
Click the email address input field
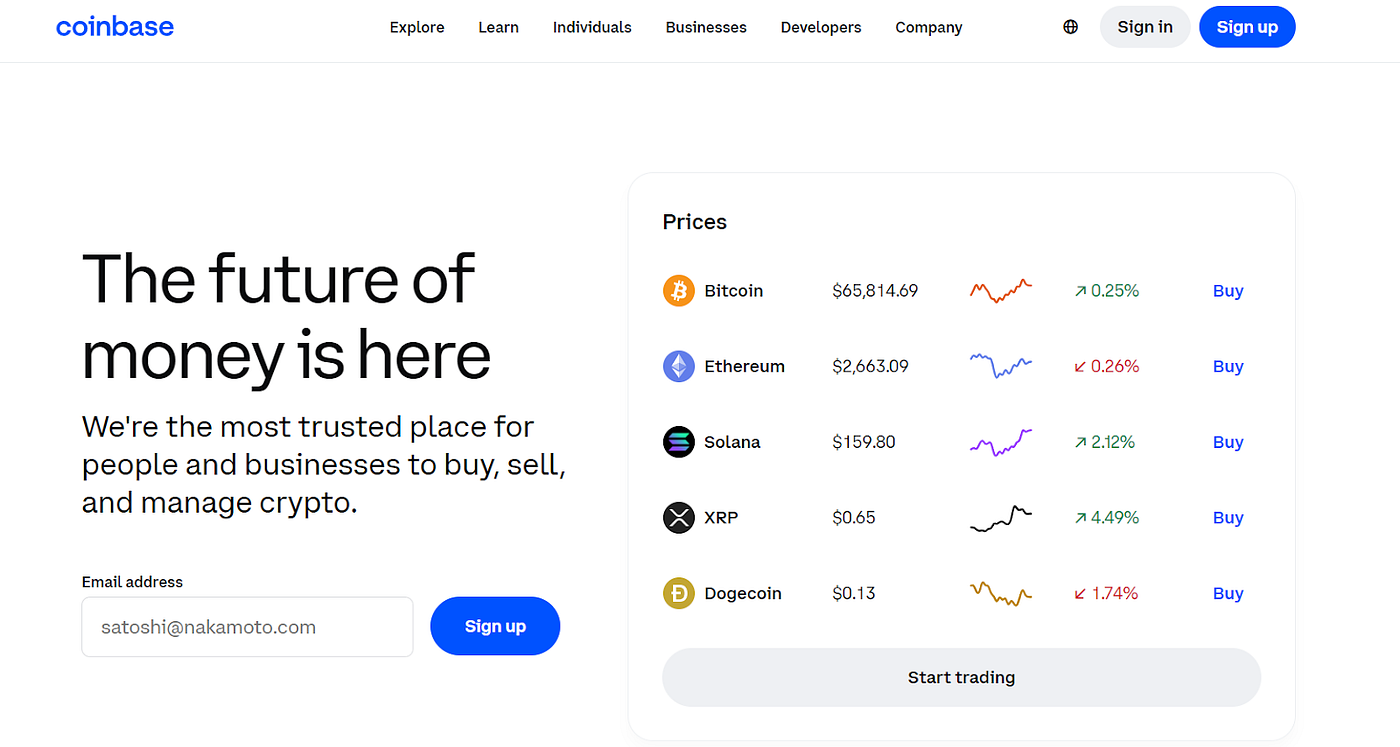pos(246,627)
